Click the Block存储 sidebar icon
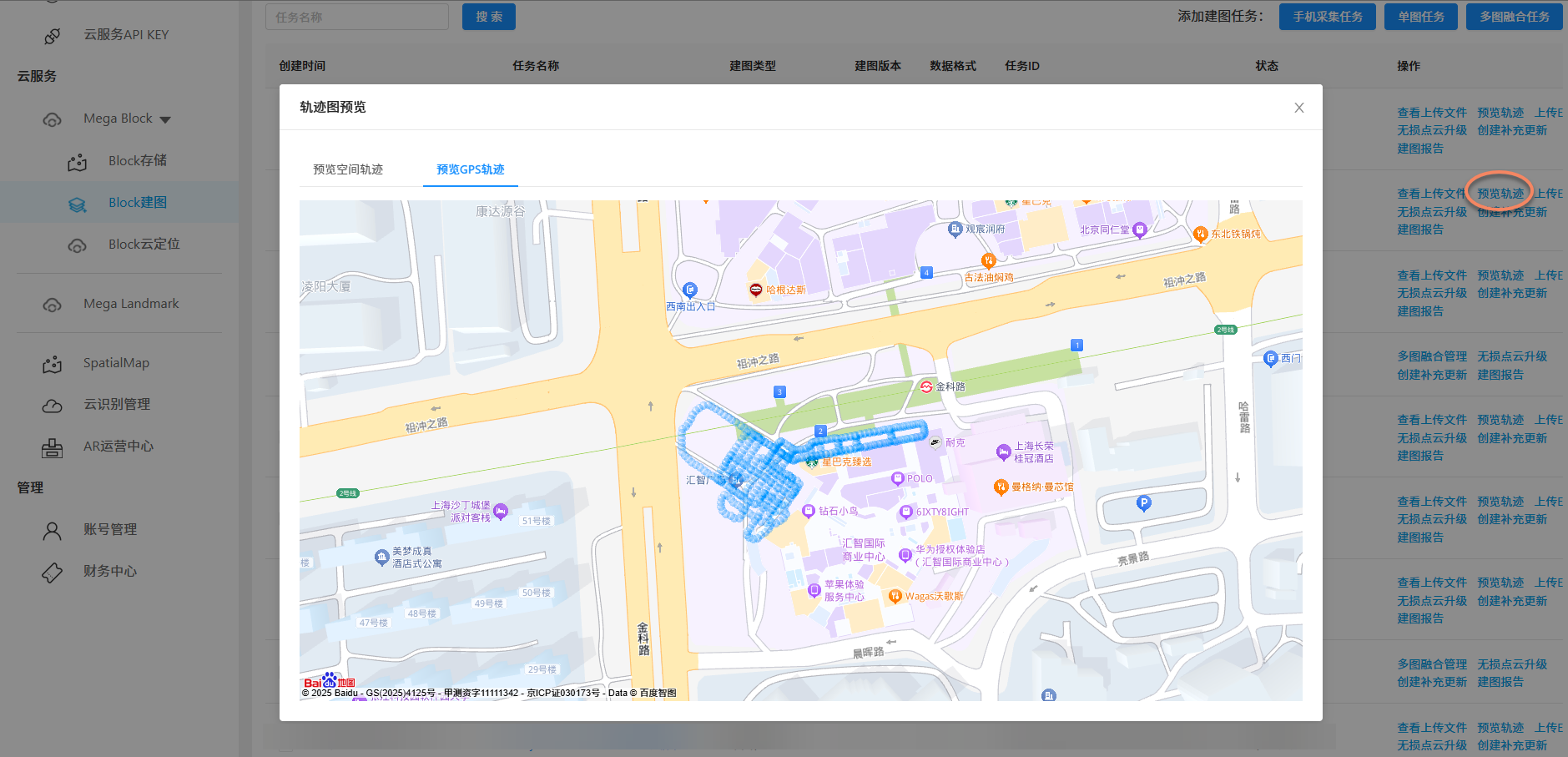The image size is (1568, 757). (x=77, y=162)
